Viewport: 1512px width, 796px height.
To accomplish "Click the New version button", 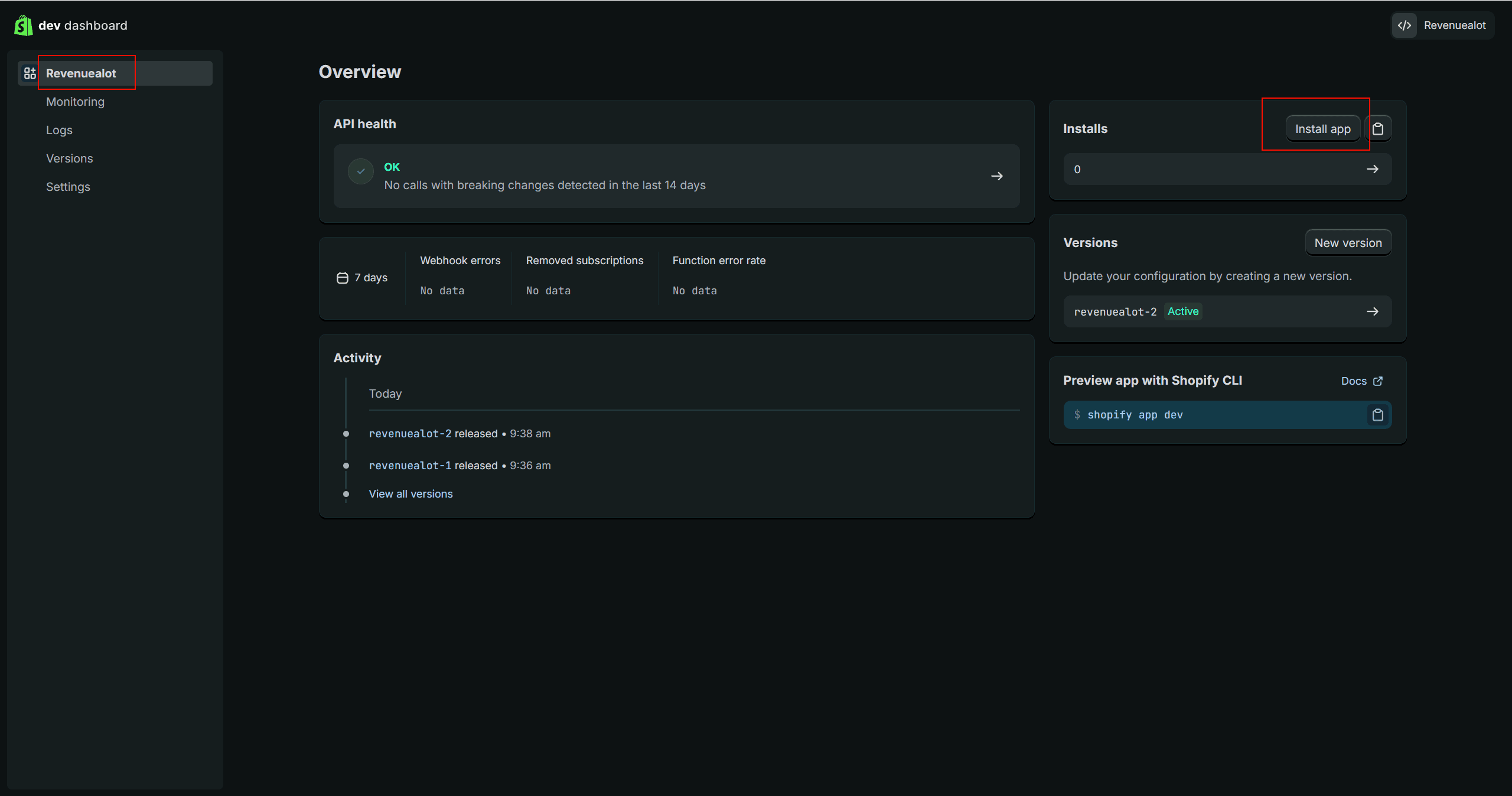I will (1348, 243).
